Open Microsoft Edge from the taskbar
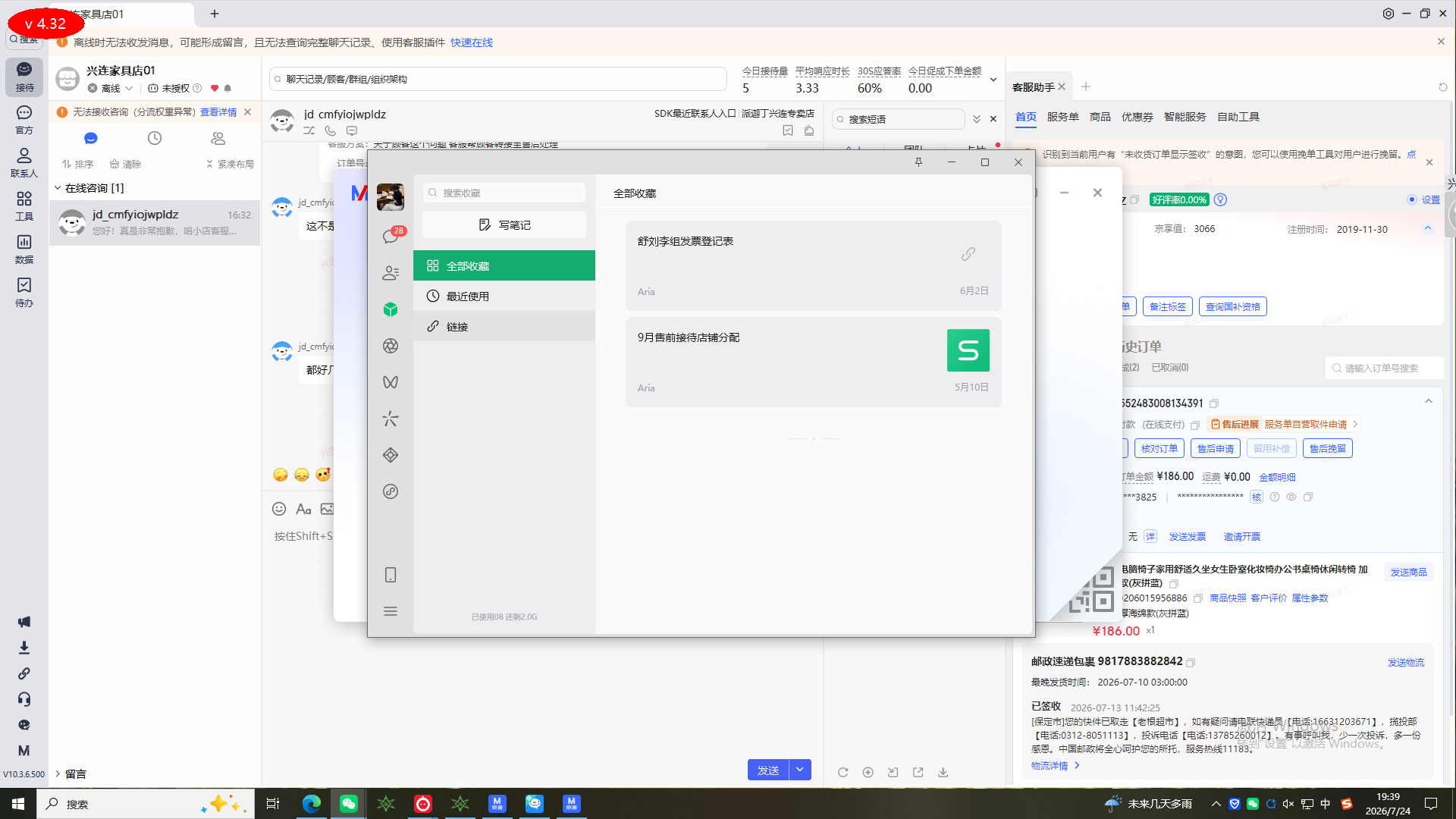The width and height of the screenshot is (1456, 819). pos(312,804)
